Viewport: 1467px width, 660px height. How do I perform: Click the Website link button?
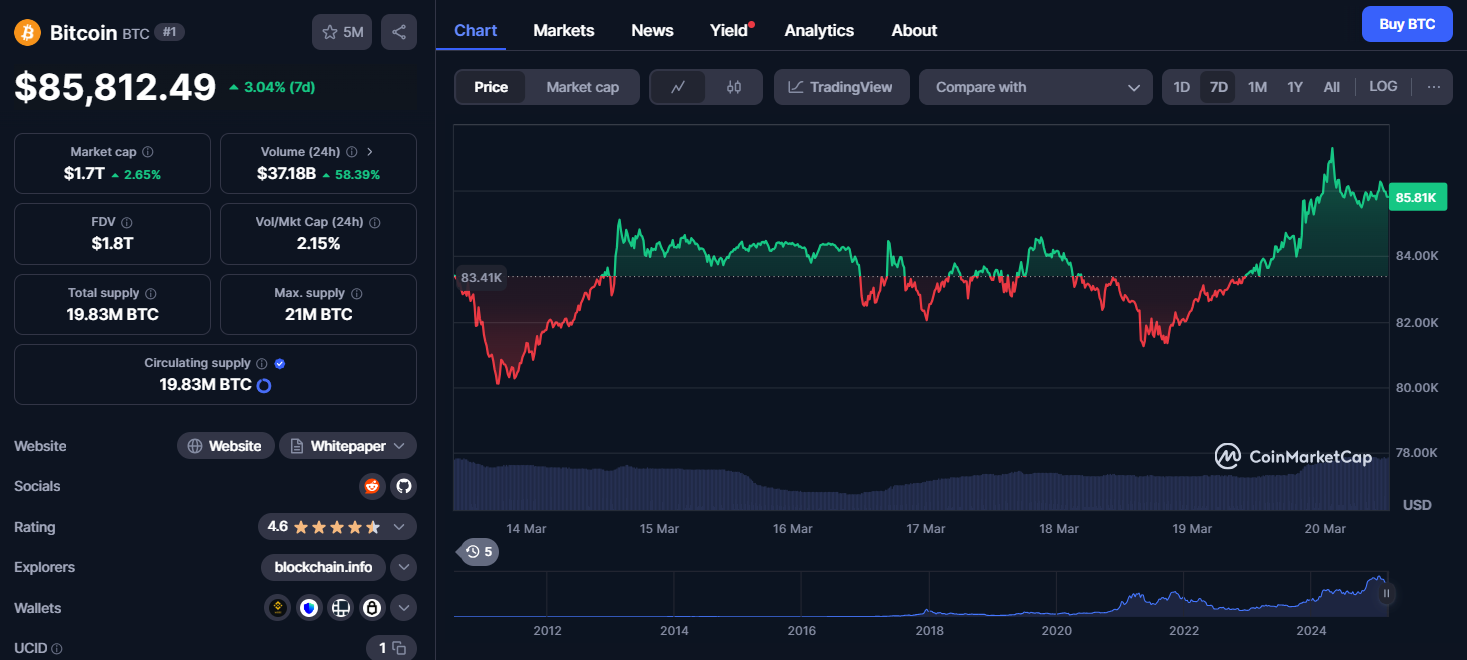click(x=225, y=446)
